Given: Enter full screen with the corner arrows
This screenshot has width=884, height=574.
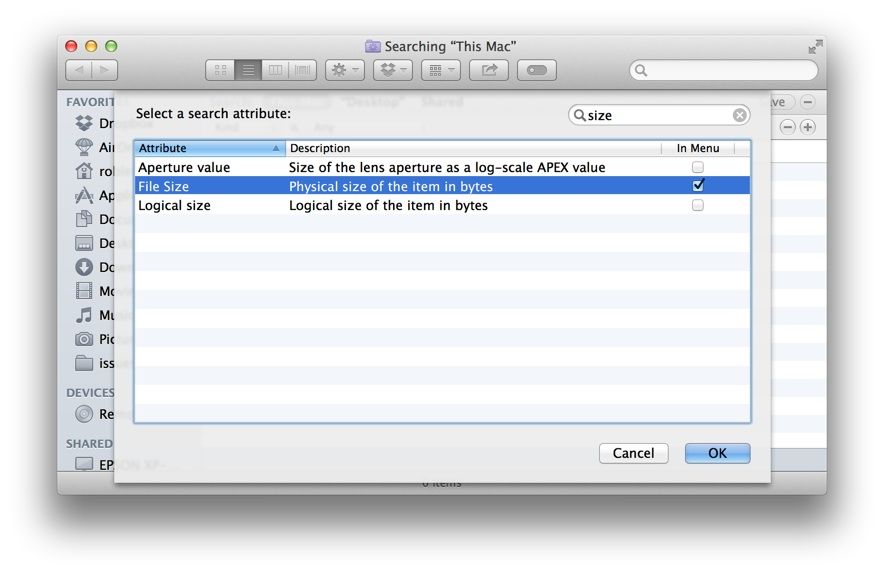Looking at the screenshot, I should click(x=816, y=46).
